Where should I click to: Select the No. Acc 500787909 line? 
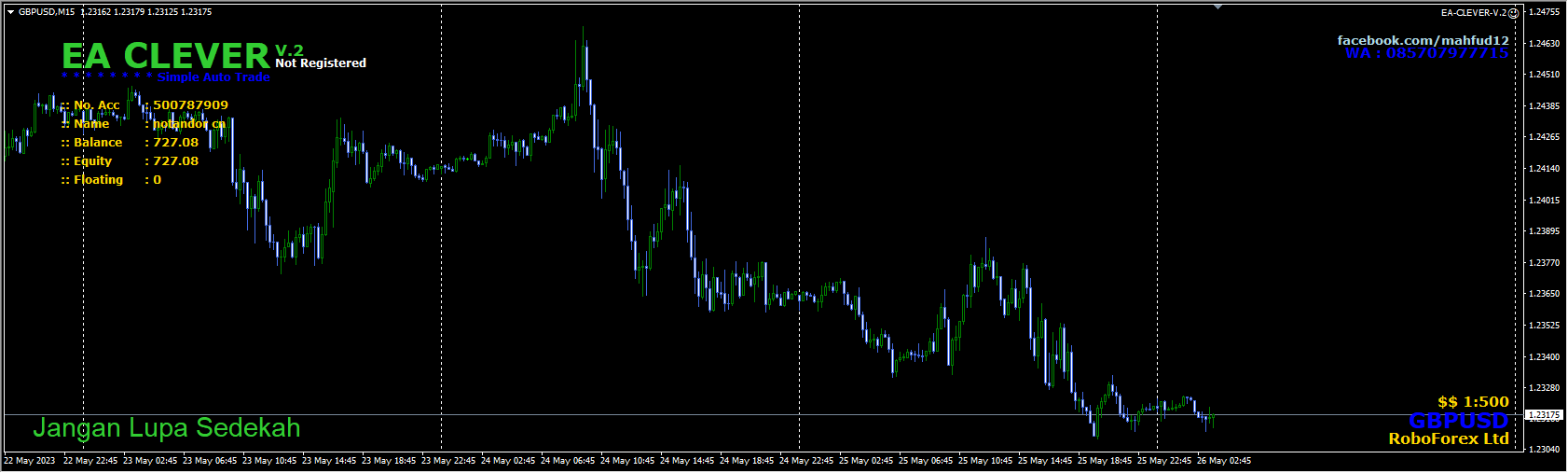pyautogui.click(x=144, y=105)
